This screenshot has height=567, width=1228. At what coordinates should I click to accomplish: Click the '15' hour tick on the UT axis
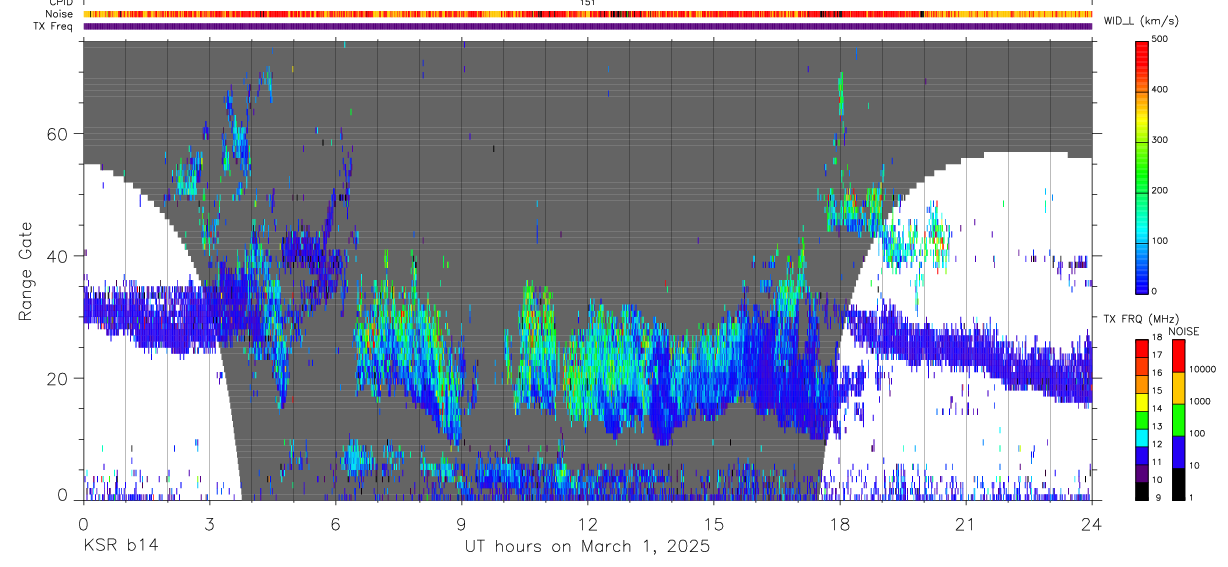click(x=713, y=523)
